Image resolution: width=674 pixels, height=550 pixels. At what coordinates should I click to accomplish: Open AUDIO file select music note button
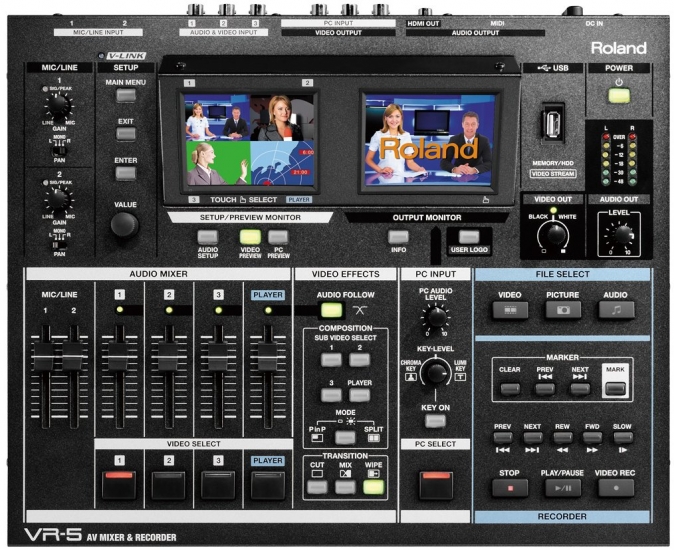616,309
